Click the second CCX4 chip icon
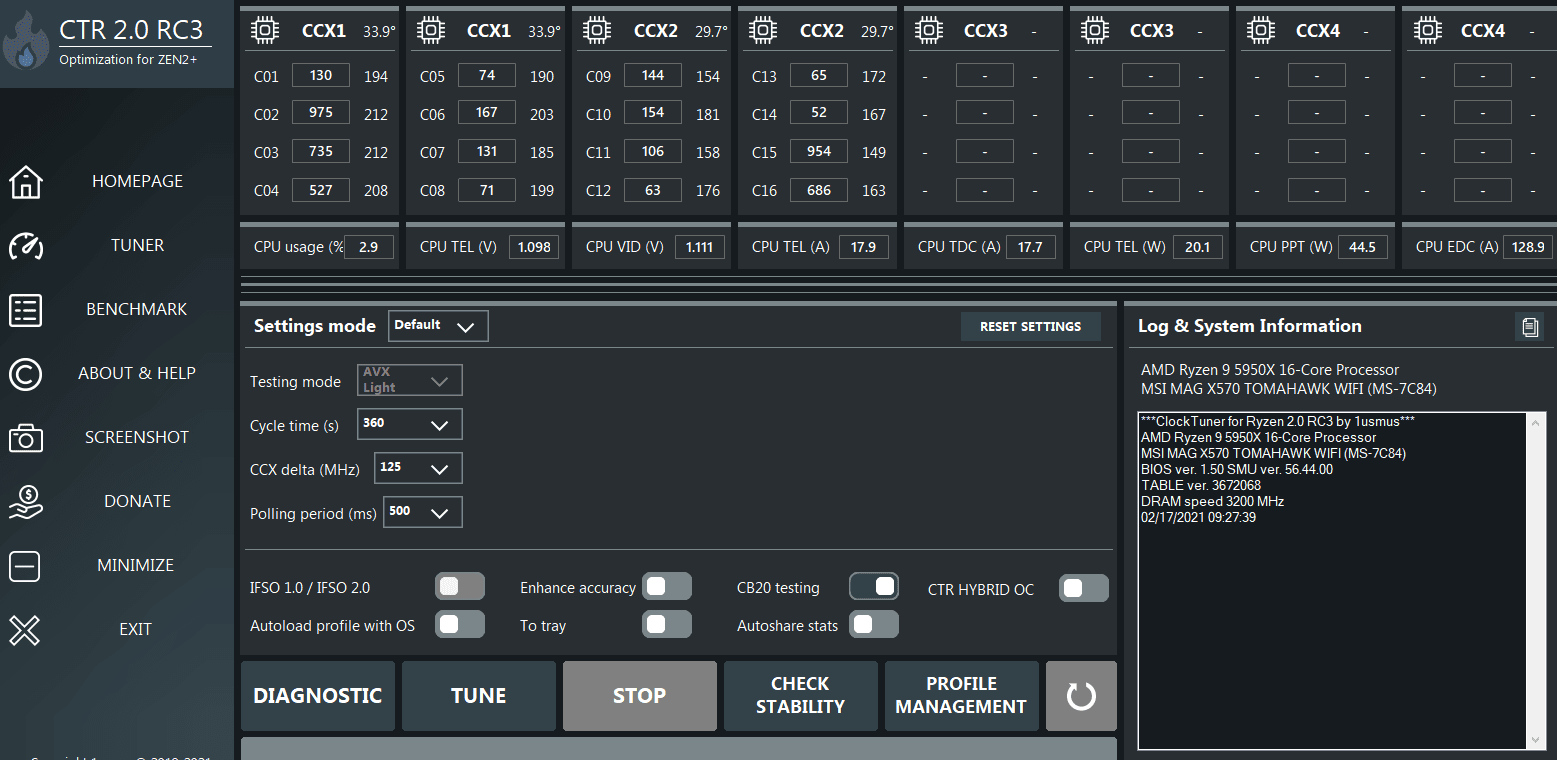The image size is (1557, 760). (1428, 31)
